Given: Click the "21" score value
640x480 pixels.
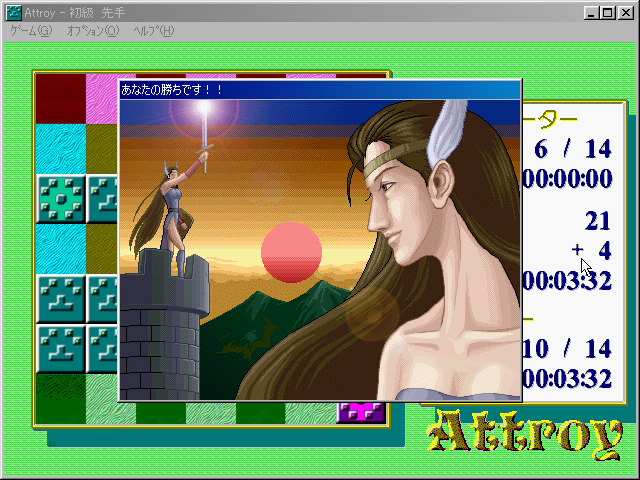Looking at the screenshot, I should click(598, 221).
